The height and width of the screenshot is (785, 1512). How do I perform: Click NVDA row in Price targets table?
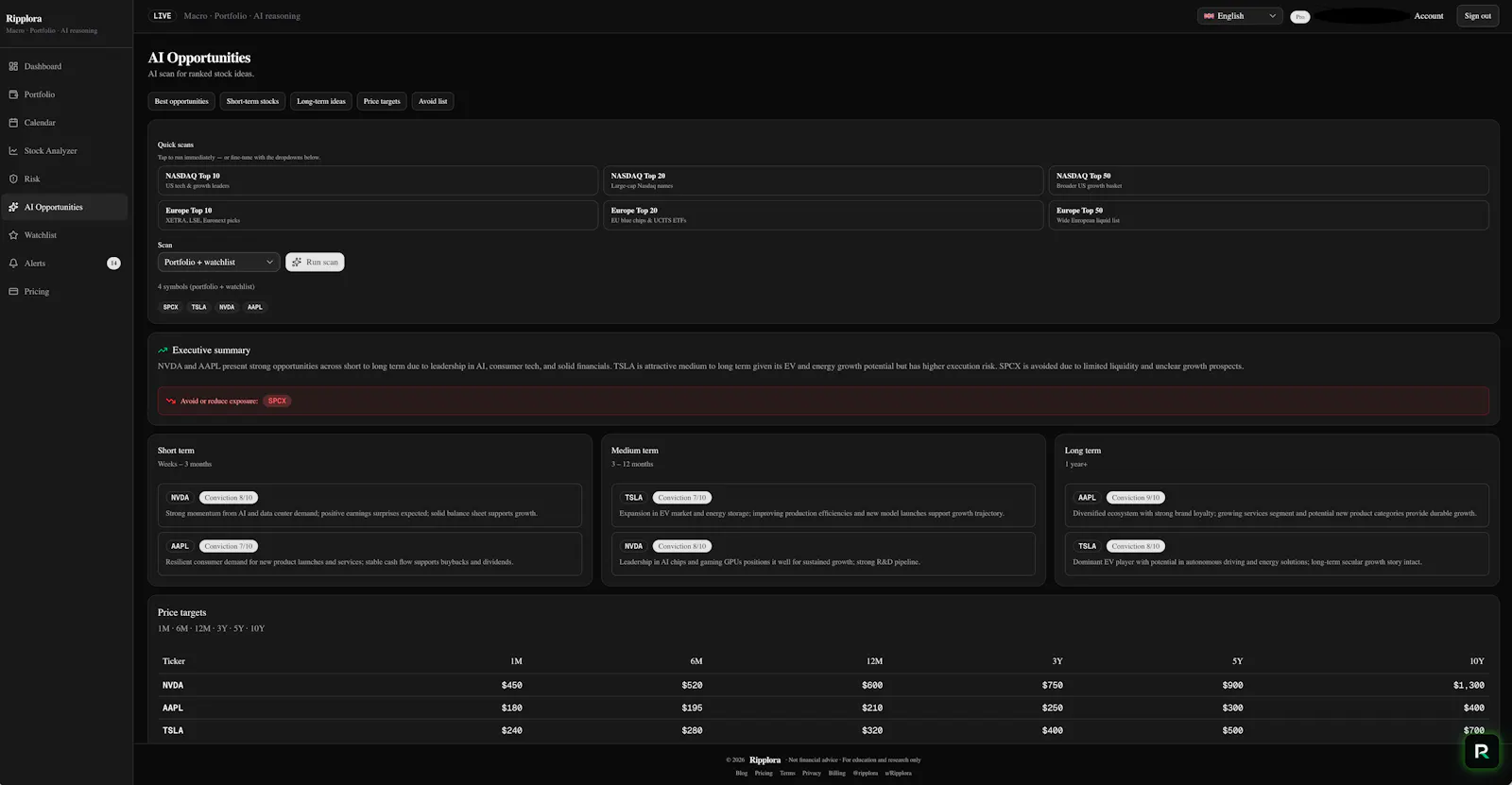pyautogui.click(x=823, y=686)
